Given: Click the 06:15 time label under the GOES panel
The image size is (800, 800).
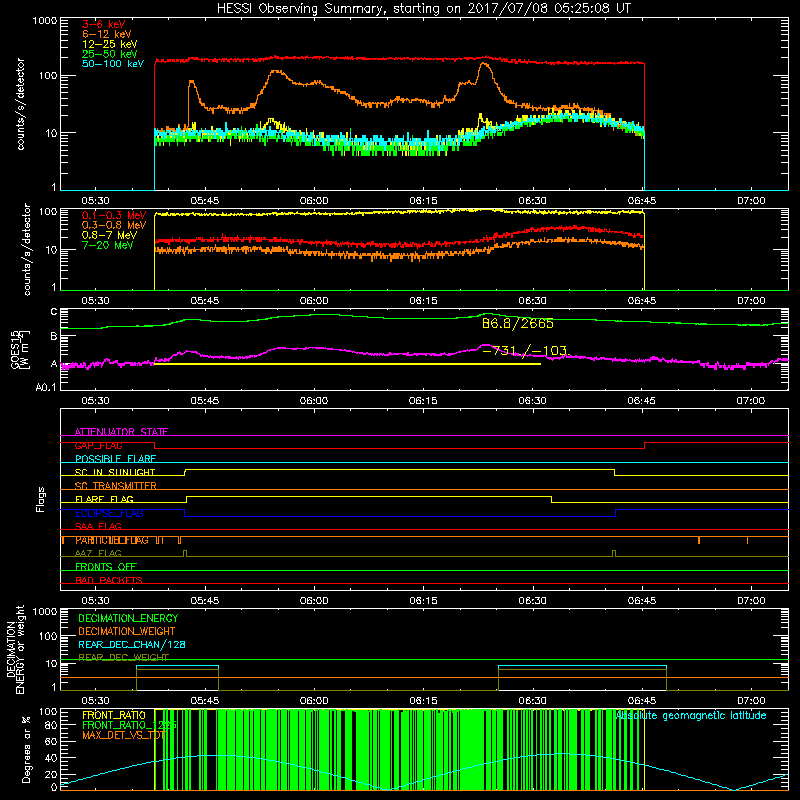Looking at the screenshot, I should click(423, 401).
